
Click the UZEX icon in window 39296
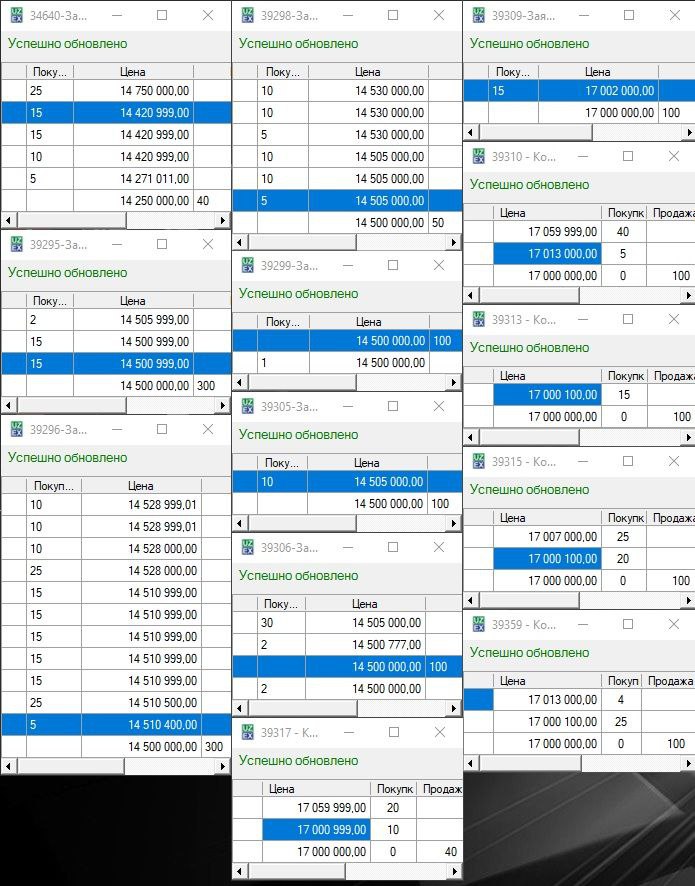click(x=16, y=429)
